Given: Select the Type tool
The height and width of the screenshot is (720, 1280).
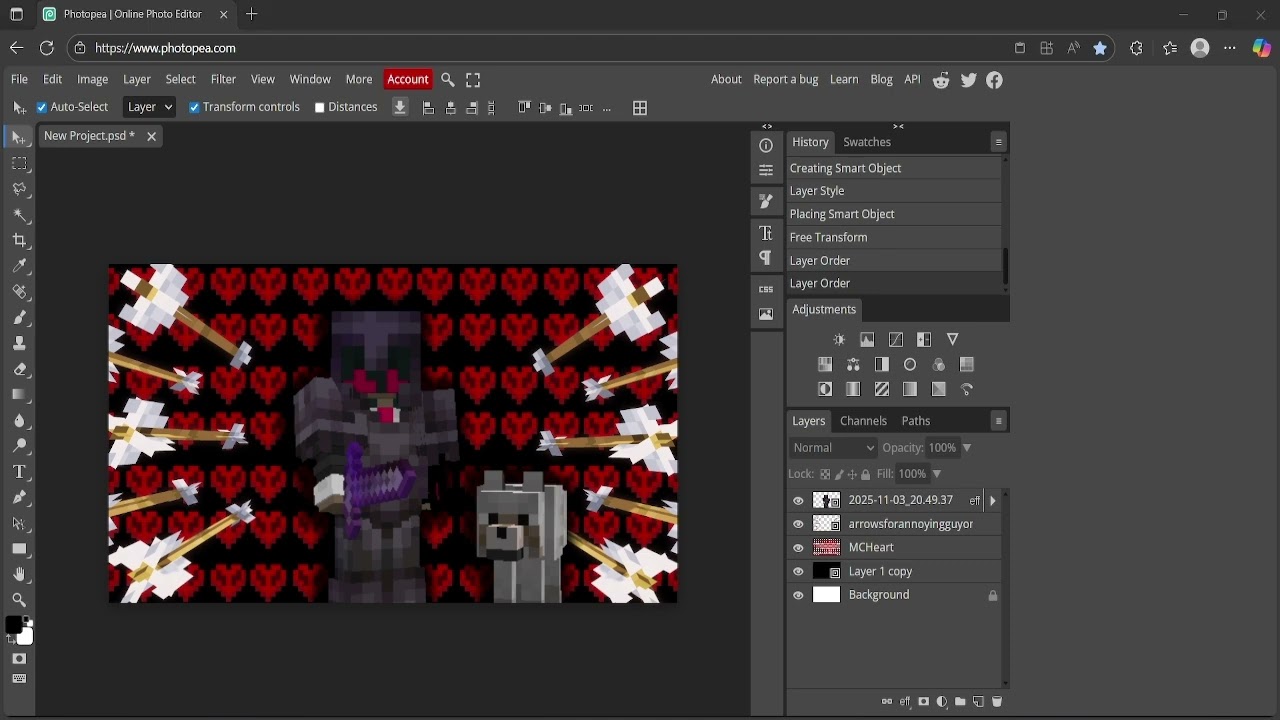Looking at the screenshot, I should pos(19,472).
